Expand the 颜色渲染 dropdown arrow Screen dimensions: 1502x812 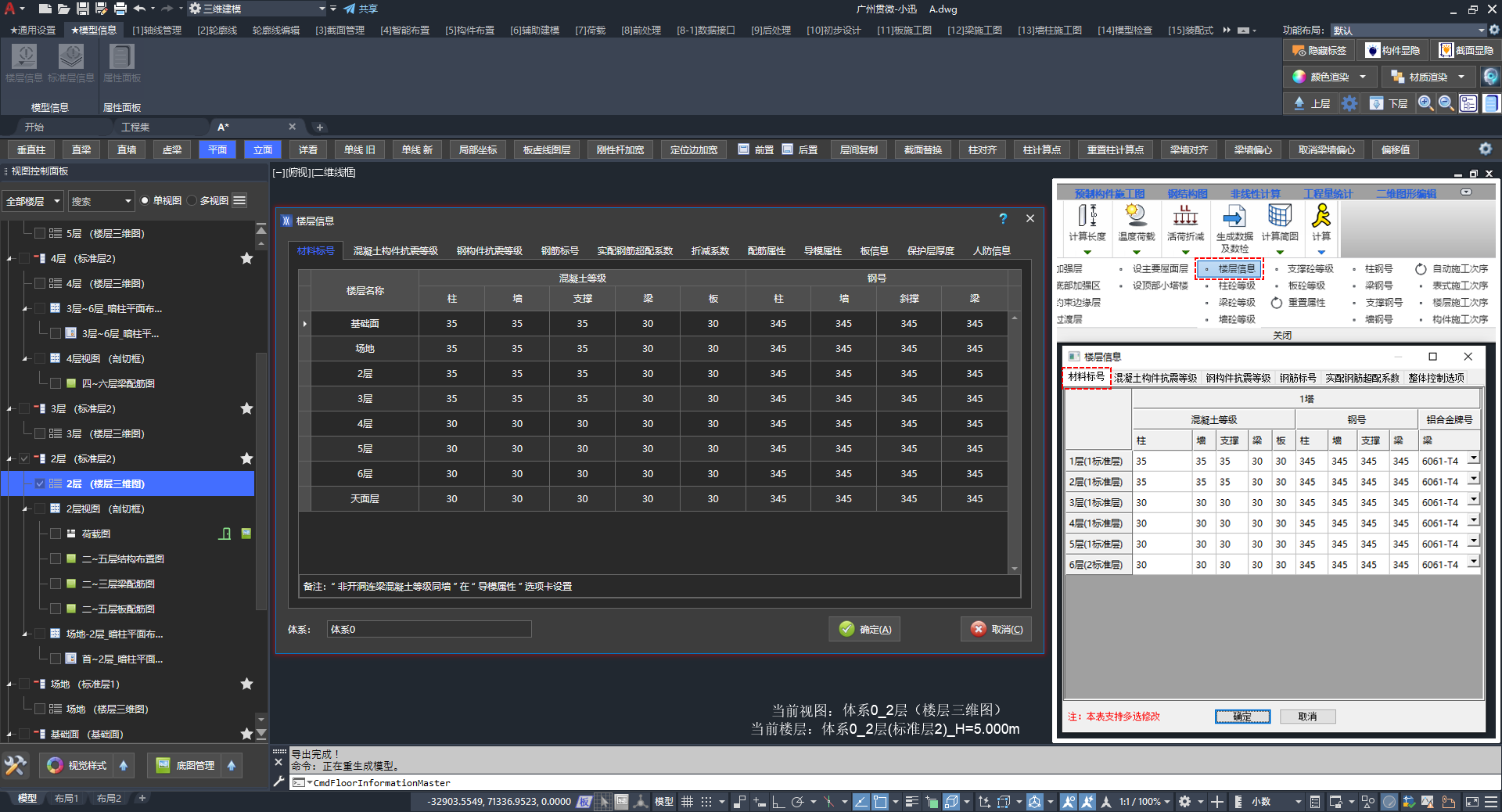(x=1363, y=77)
